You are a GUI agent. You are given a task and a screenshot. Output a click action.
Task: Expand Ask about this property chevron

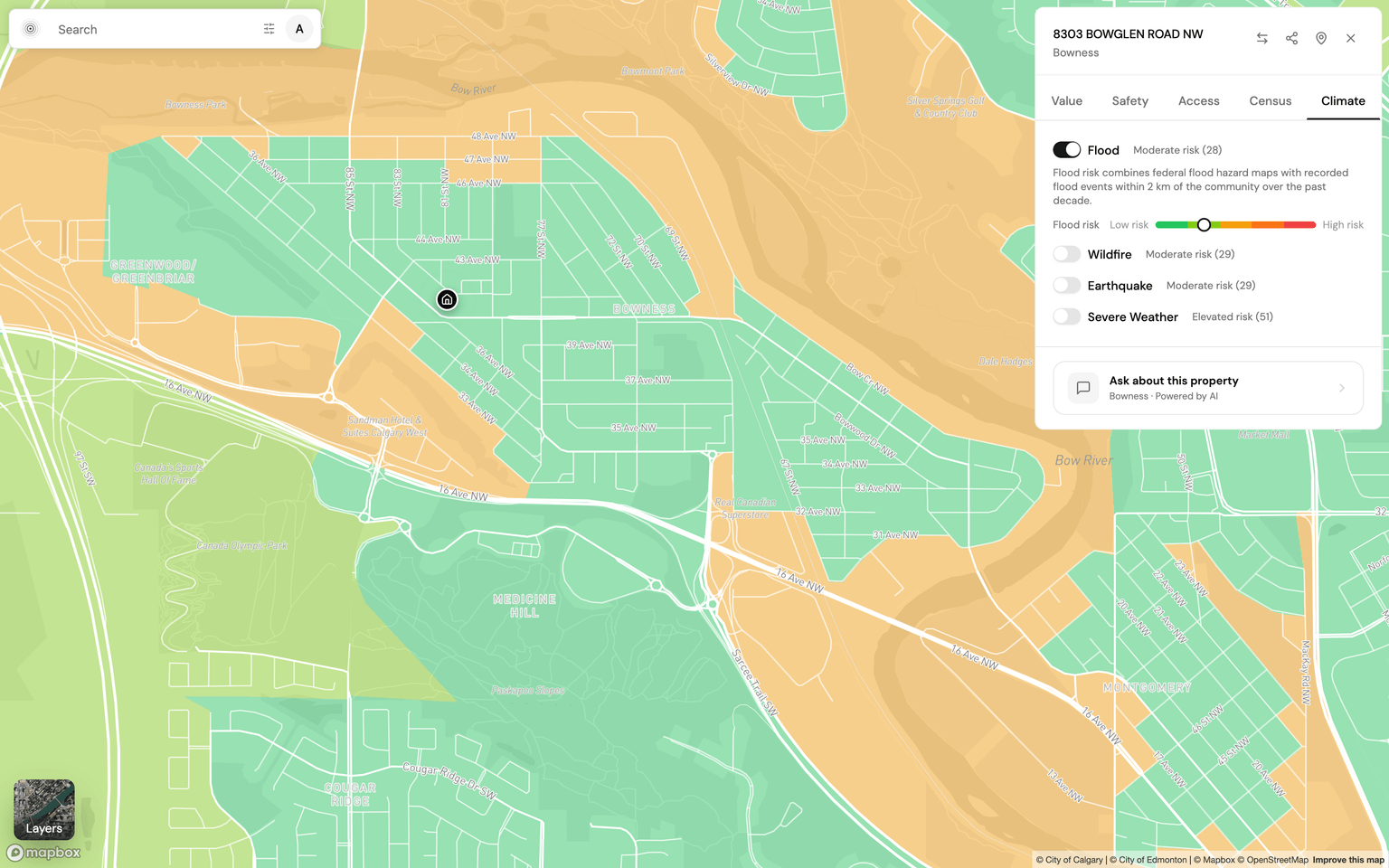point(1342,388)
